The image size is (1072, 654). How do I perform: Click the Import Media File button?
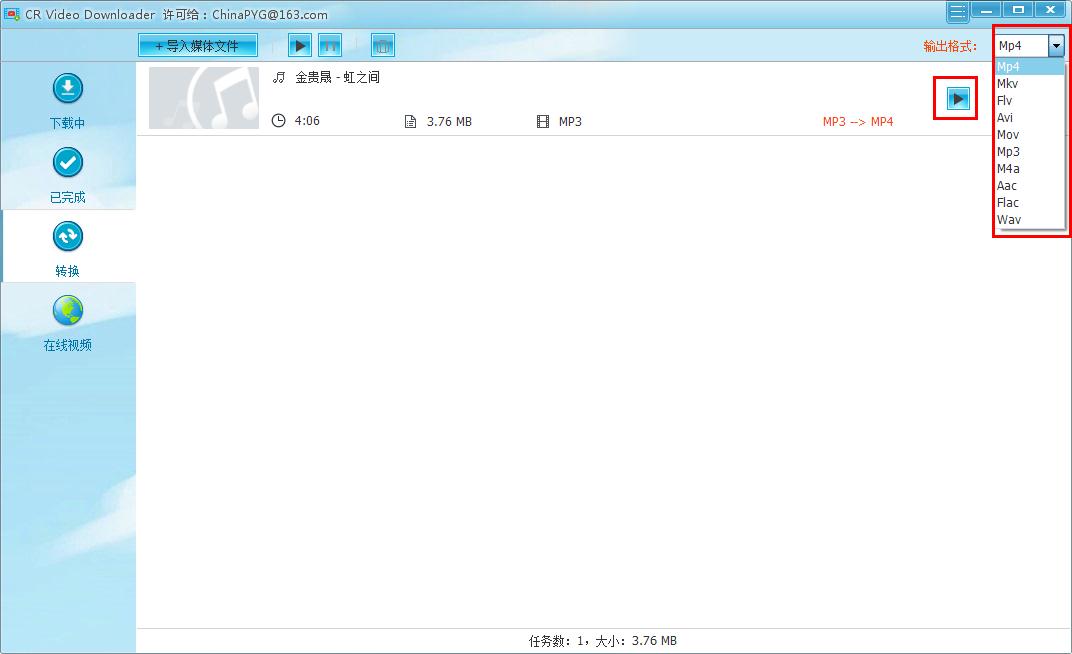tap(197, 45)
